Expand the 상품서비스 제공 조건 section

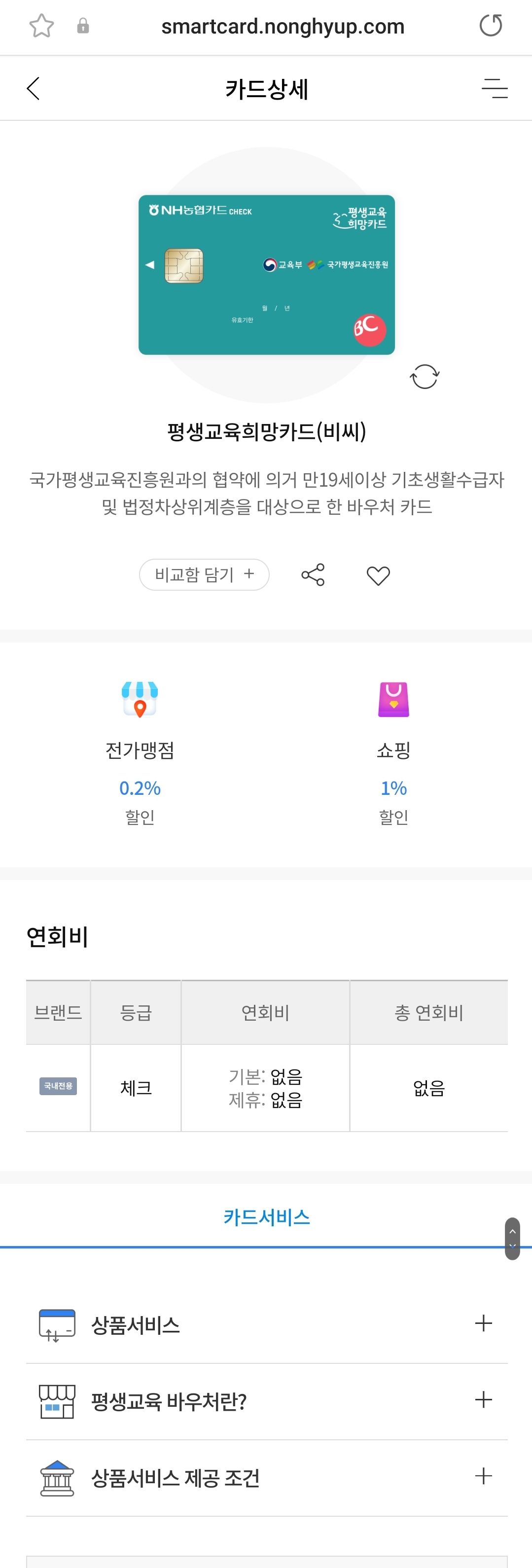coord(484,1475)
